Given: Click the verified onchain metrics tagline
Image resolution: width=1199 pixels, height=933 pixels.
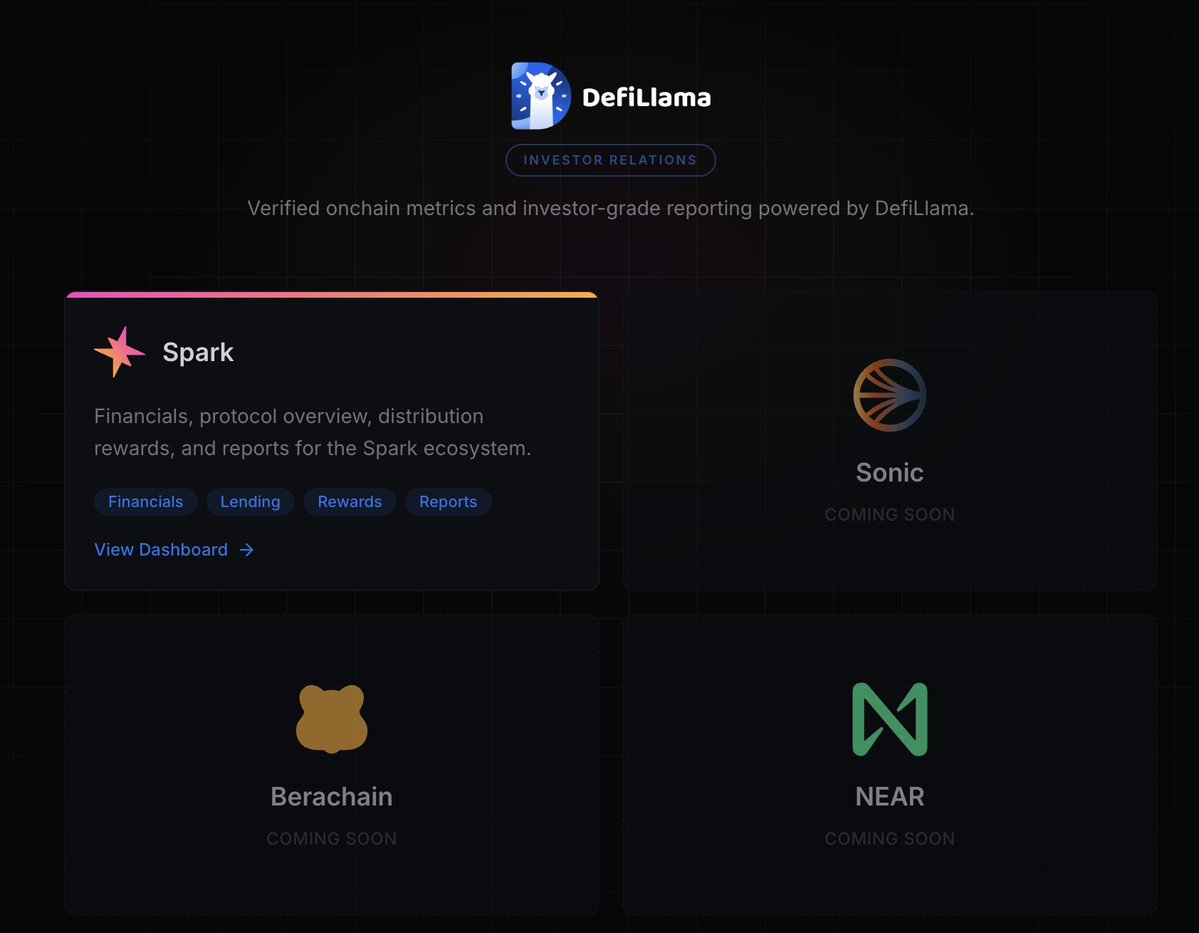Looking at the screenshot, I should click(x=610, y=208).
